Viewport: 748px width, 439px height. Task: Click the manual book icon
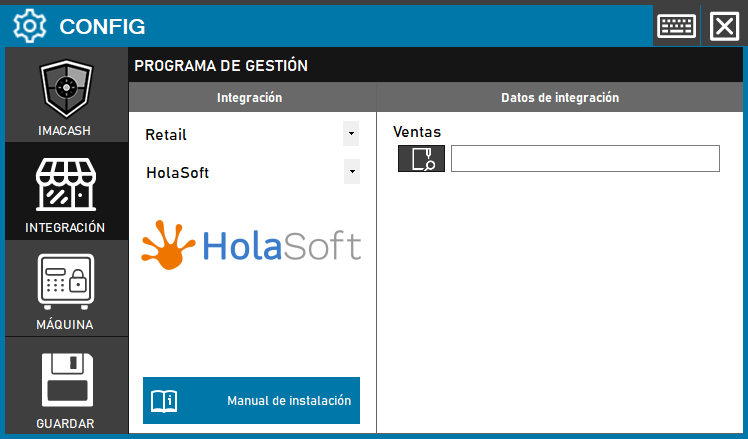tap(163, 401)
